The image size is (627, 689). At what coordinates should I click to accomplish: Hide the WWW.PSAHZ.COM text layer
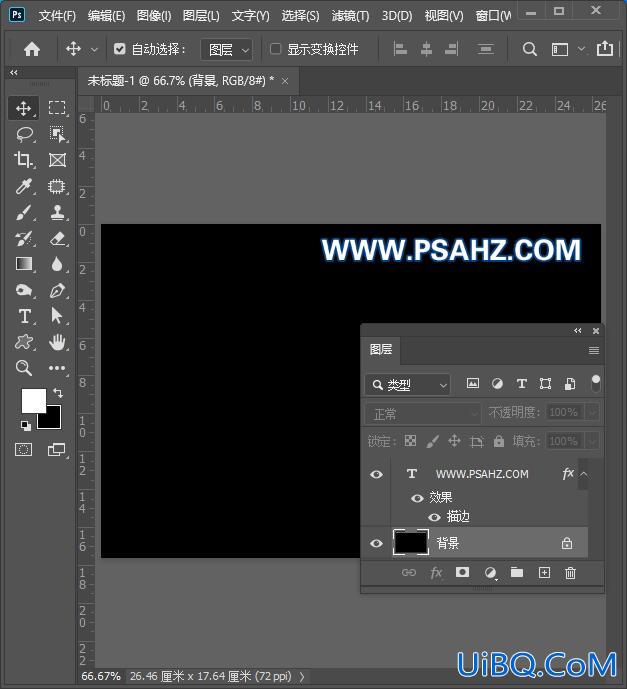(x=376, y=474)
